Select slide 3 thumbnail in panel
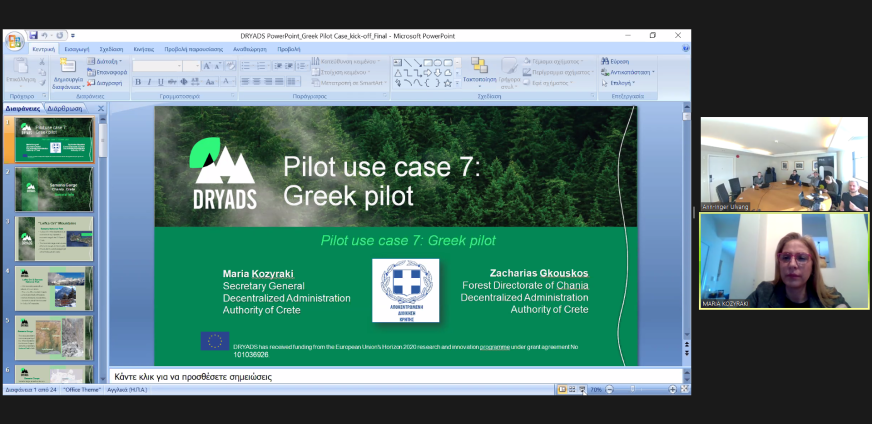The width and height of the screenshot is (872, 424). [x=55, y=240]
